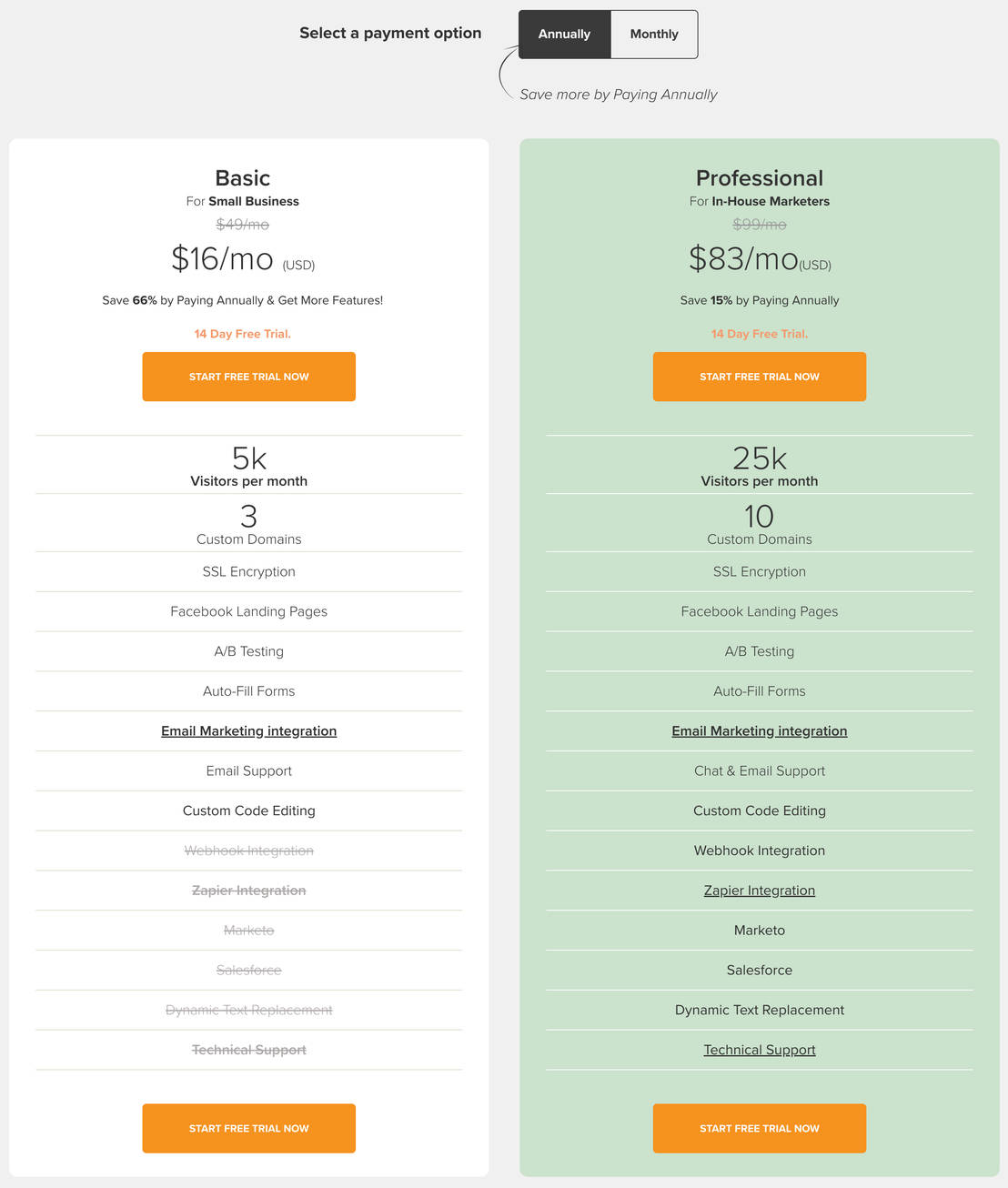Image resolution: width=1008 pixels, height=1188 pixels.
Task: Select the Annually payment option
Action: click(x=564, y=35)
